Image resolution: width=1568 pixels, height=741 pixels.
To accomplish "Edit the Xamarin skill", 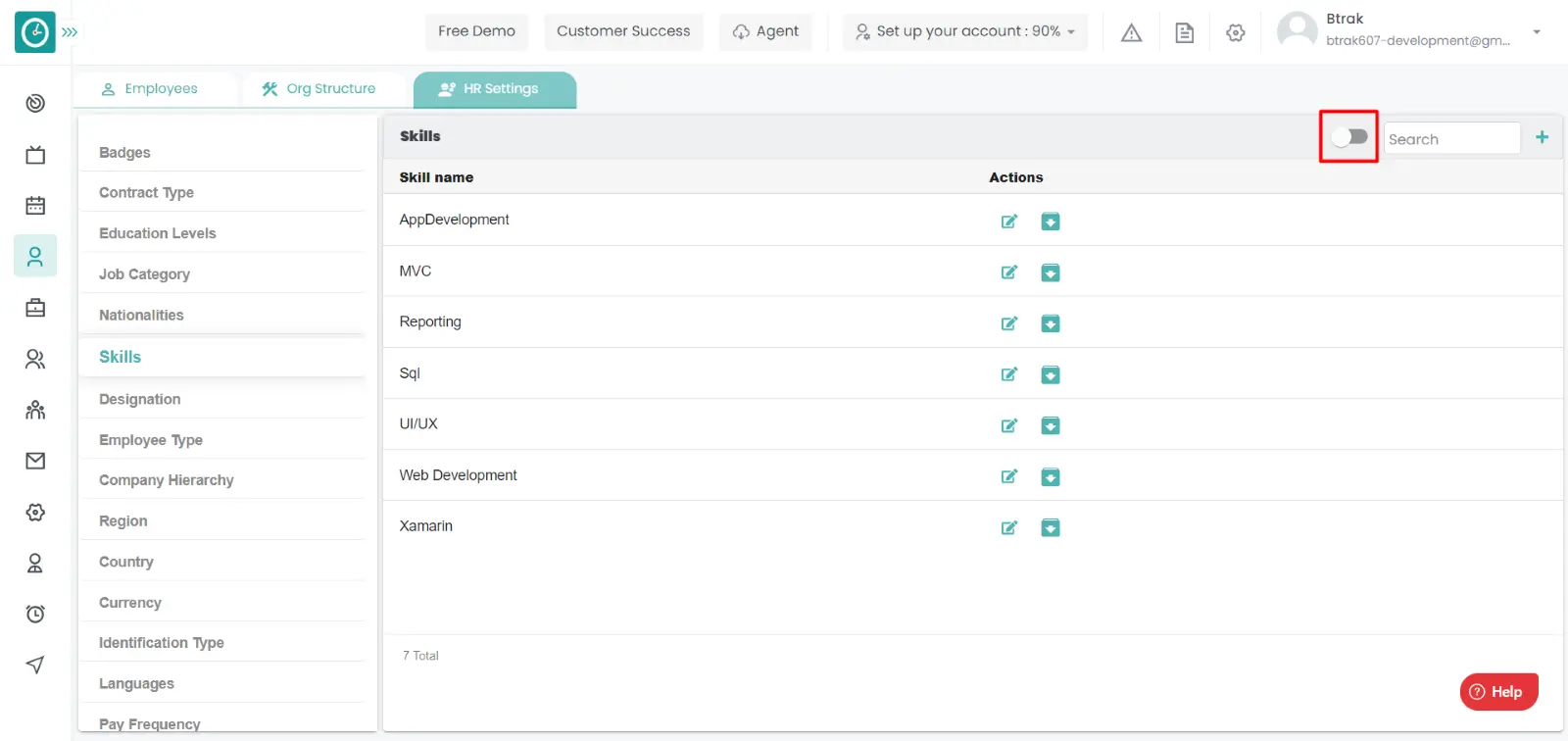I will (x=1008, y=527).
